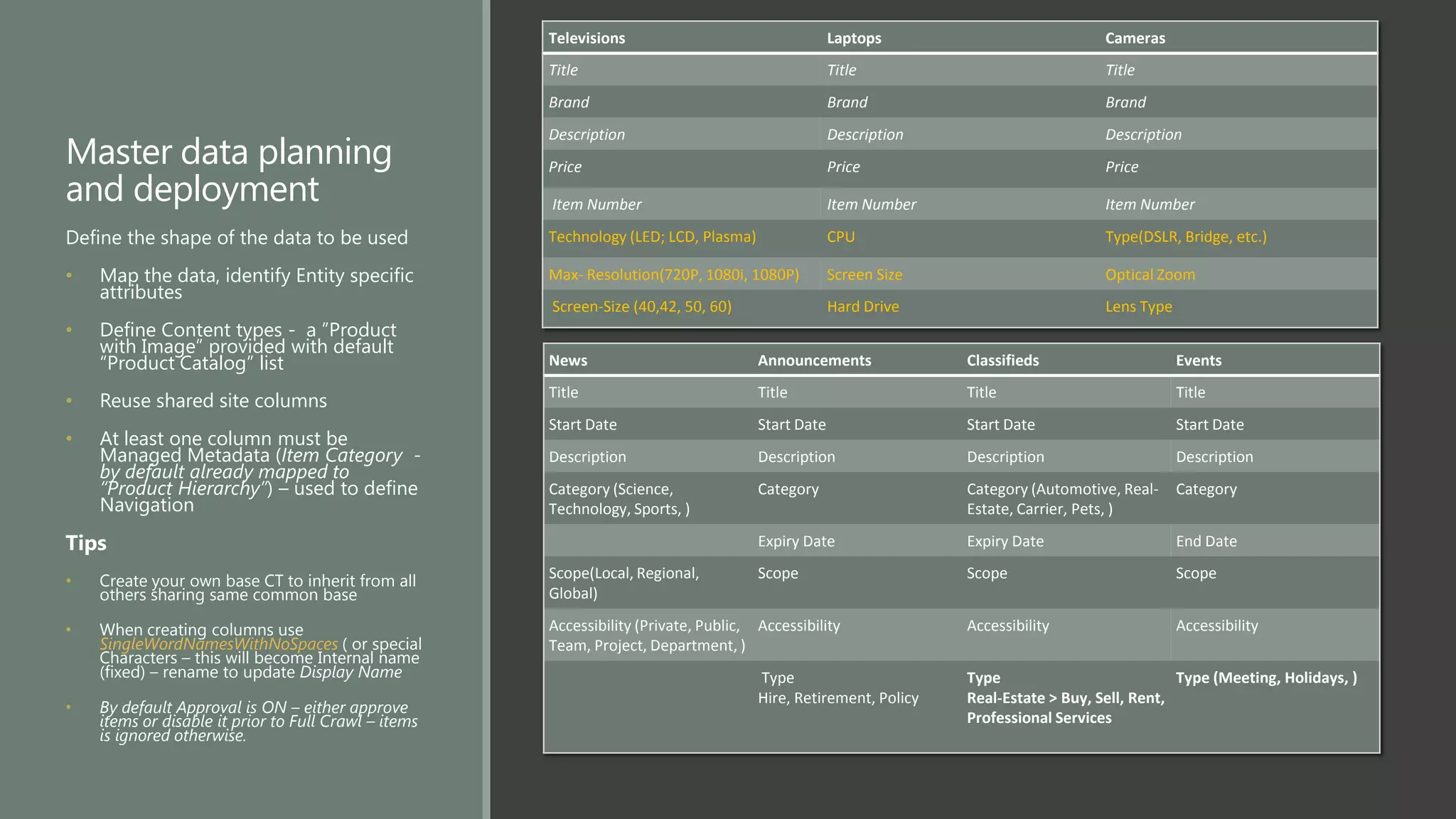Screen dimensions: 1456x819
Task: Click the CPU cell under Laptops
Action: pos(841,237)
